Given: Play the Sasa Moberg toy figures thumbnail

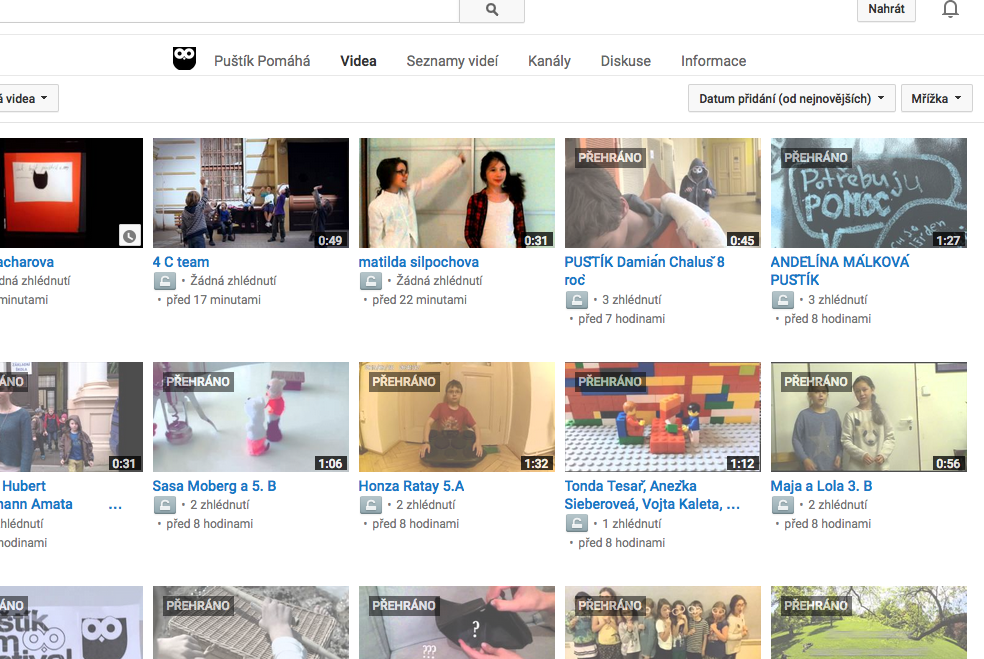Looking at the screenshot, I should tap(251, 417).
